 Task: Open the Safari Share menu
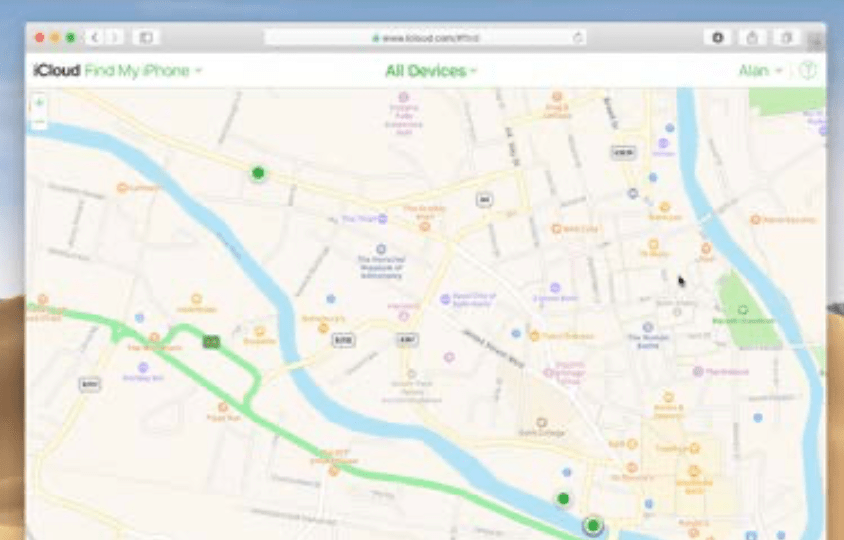[752, 38]
